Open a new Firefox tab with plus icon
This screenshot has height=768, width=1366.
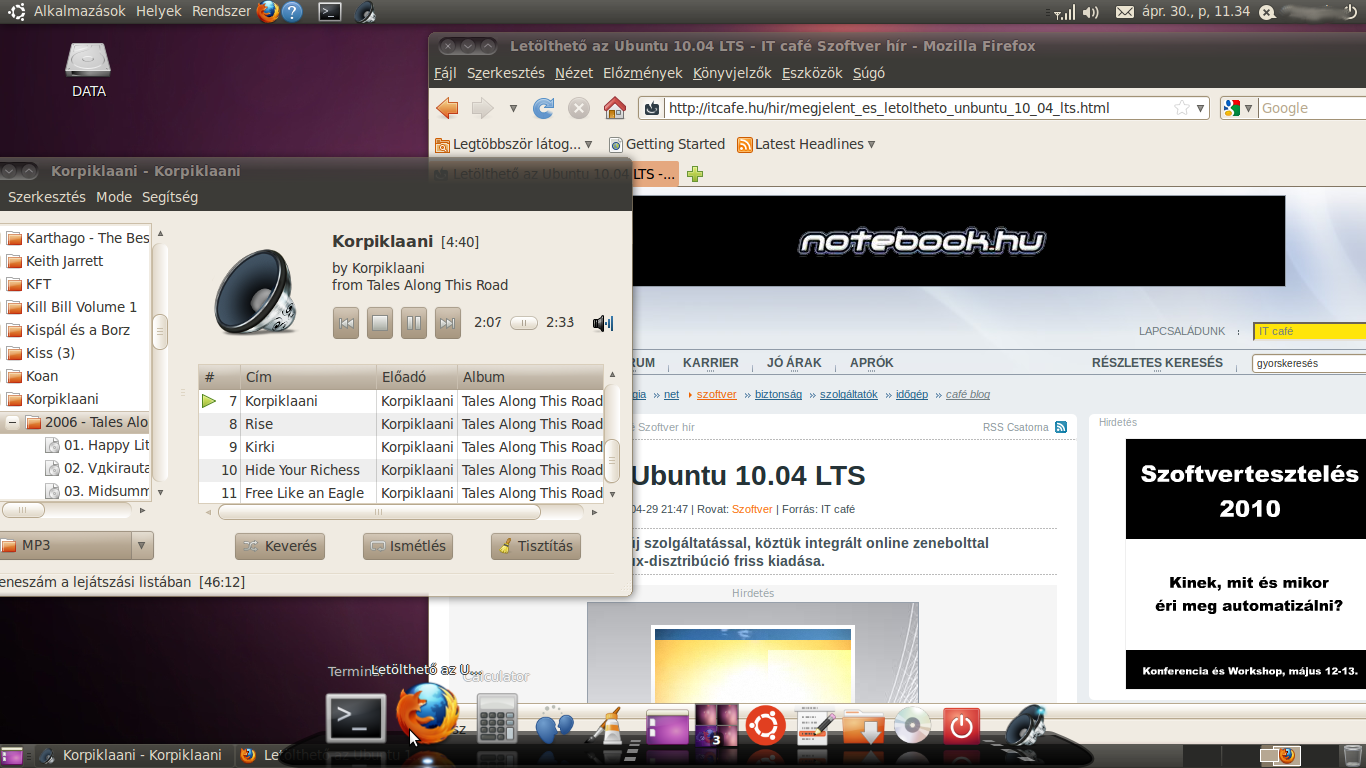695,174
